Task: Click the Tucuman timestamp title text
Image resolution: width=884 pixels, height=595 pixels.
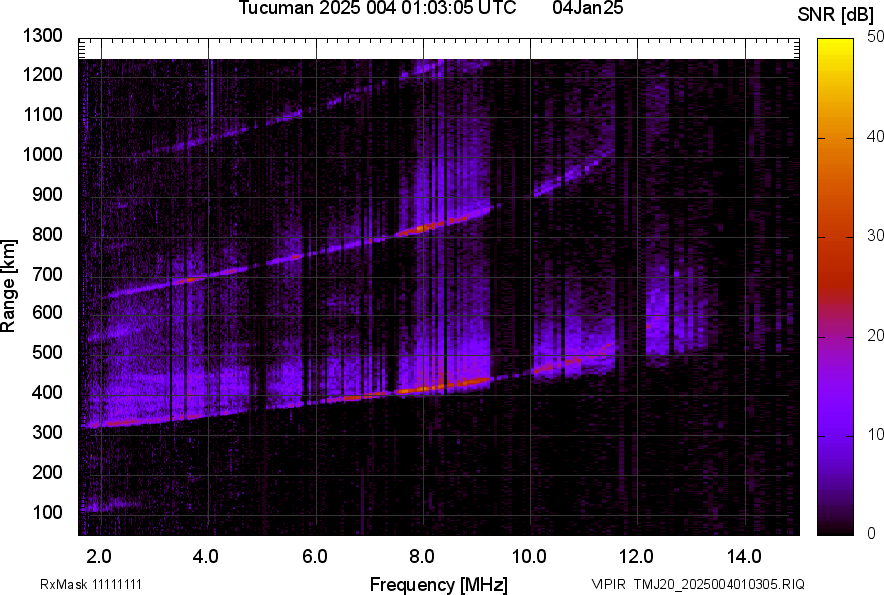Action: click(x=377, y=9)
